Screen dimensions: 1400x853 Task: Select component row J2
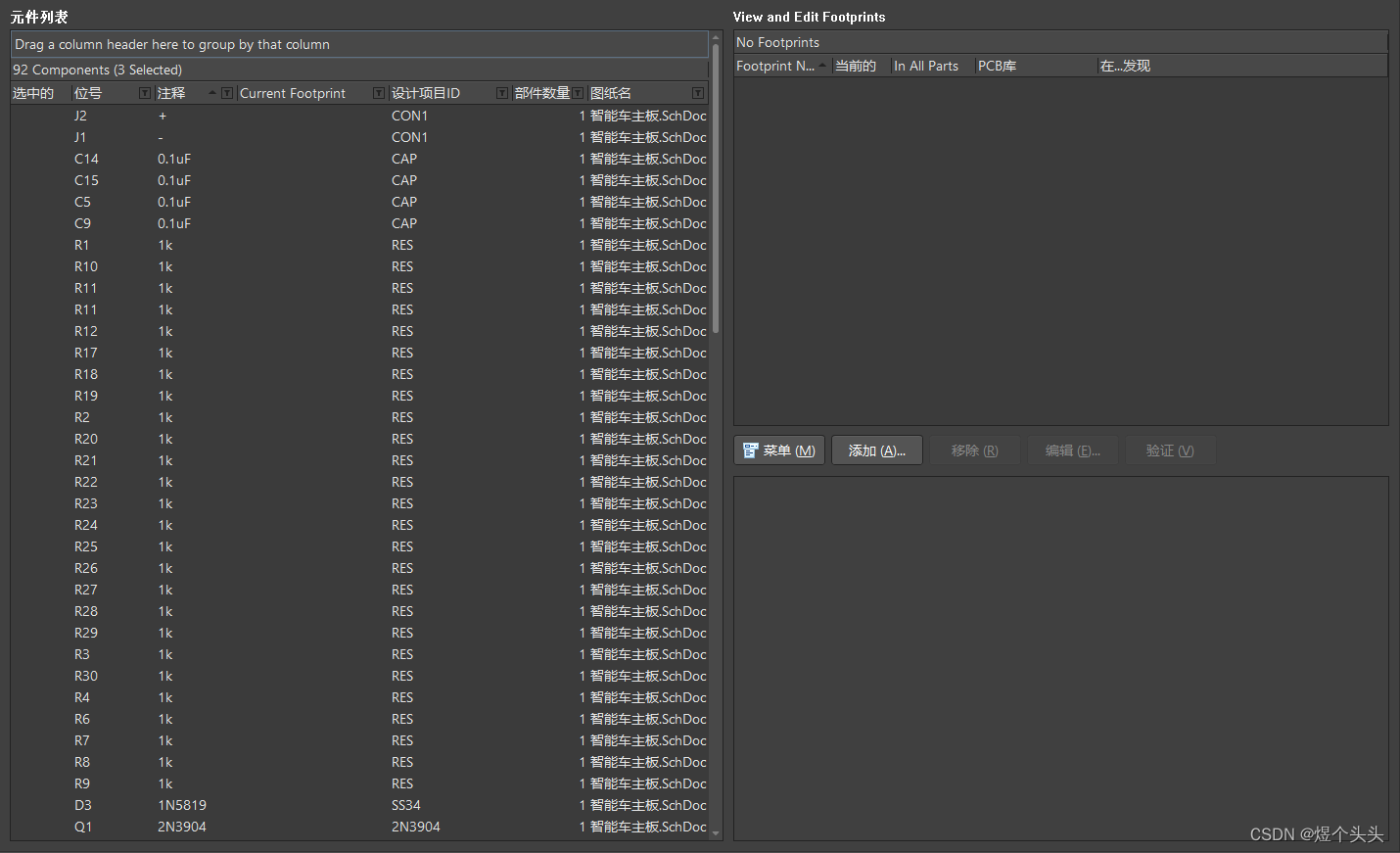[x=359, y=116]
